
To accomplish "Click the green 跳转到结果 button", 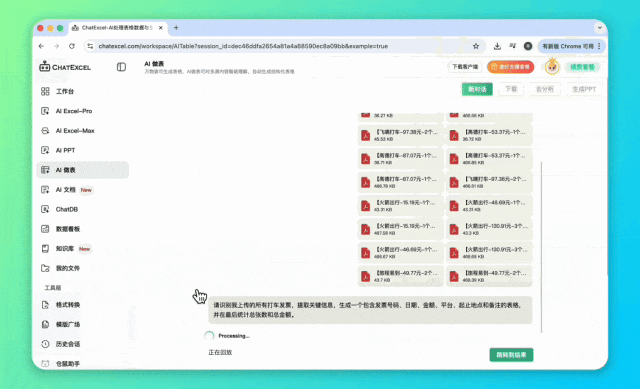I will coord(511,355).
